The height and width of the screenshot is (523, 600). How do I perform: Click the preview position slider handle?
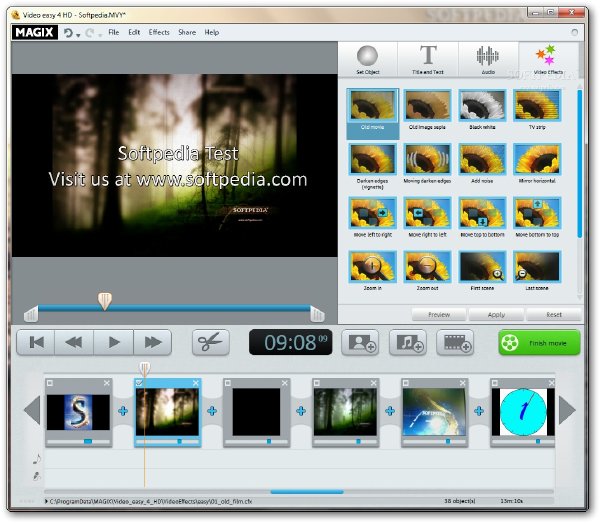click(x=104, y=301)
